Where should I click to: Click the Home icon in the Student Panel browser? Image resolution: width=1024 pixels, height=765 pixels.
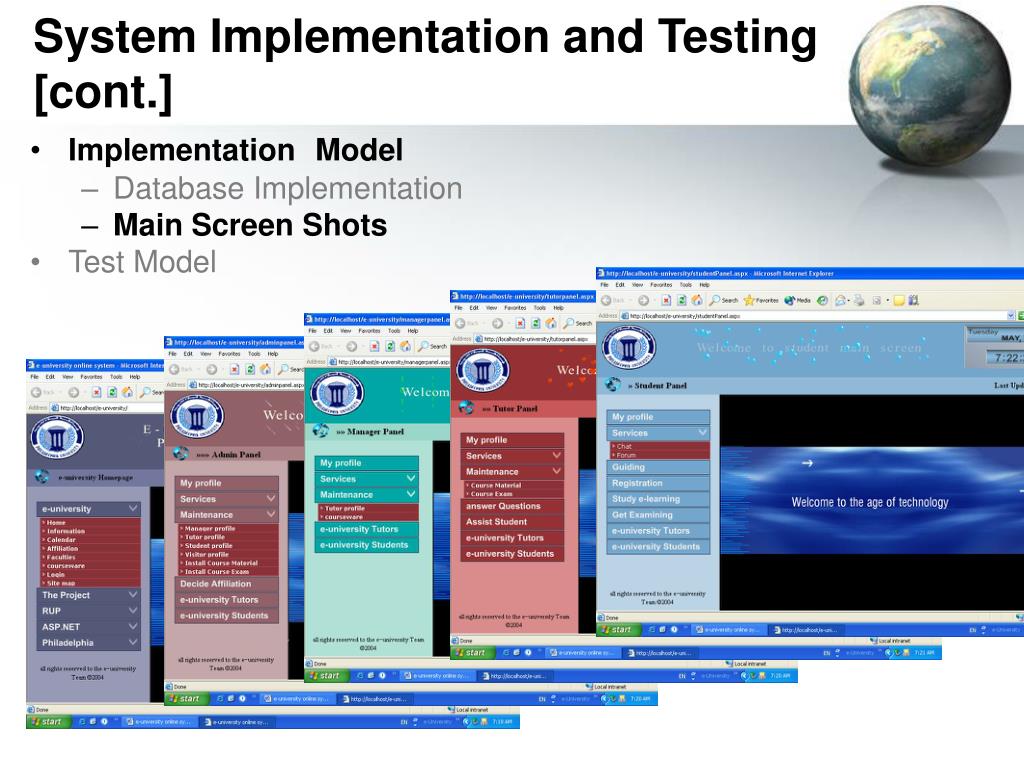697,301
